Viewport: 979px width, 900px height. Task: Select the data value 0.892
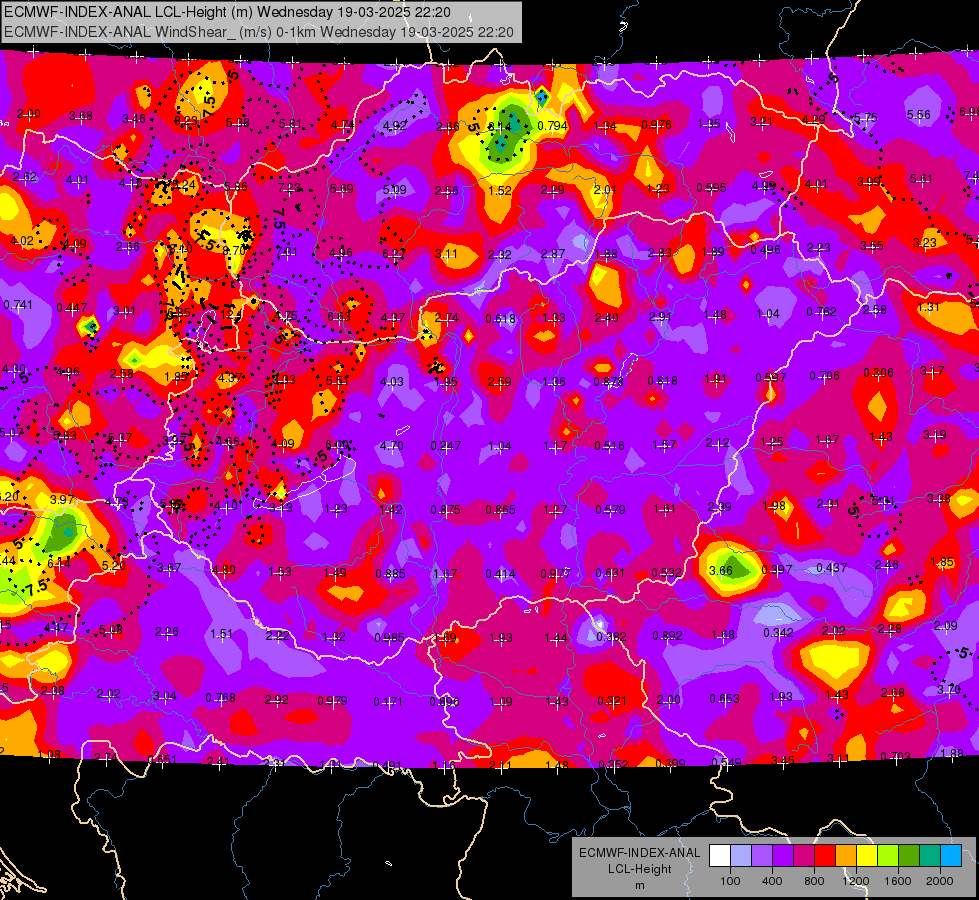(667, 635)
